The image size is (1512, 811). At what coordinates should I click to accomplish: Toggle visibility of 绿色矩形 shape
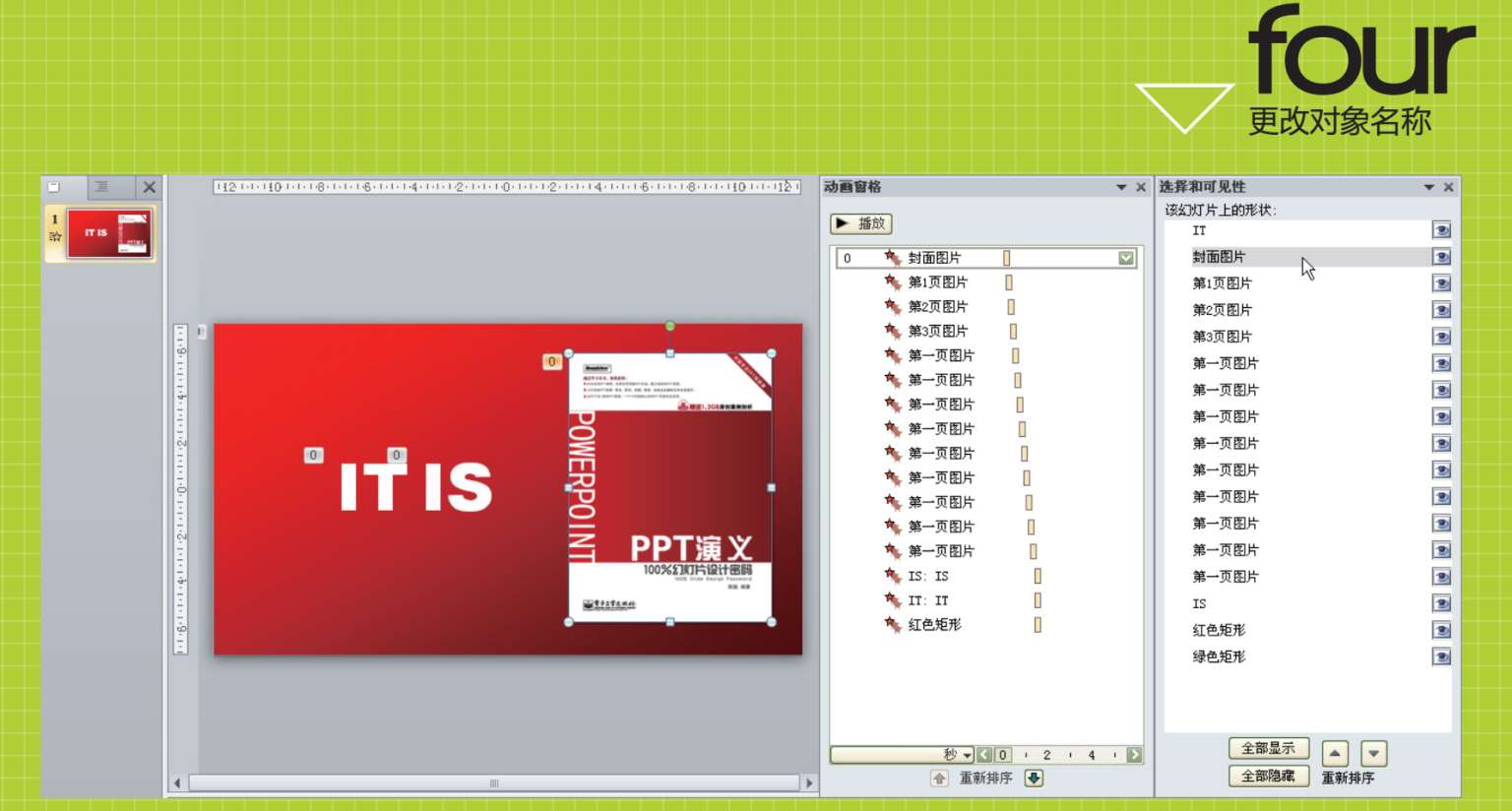1441,656
